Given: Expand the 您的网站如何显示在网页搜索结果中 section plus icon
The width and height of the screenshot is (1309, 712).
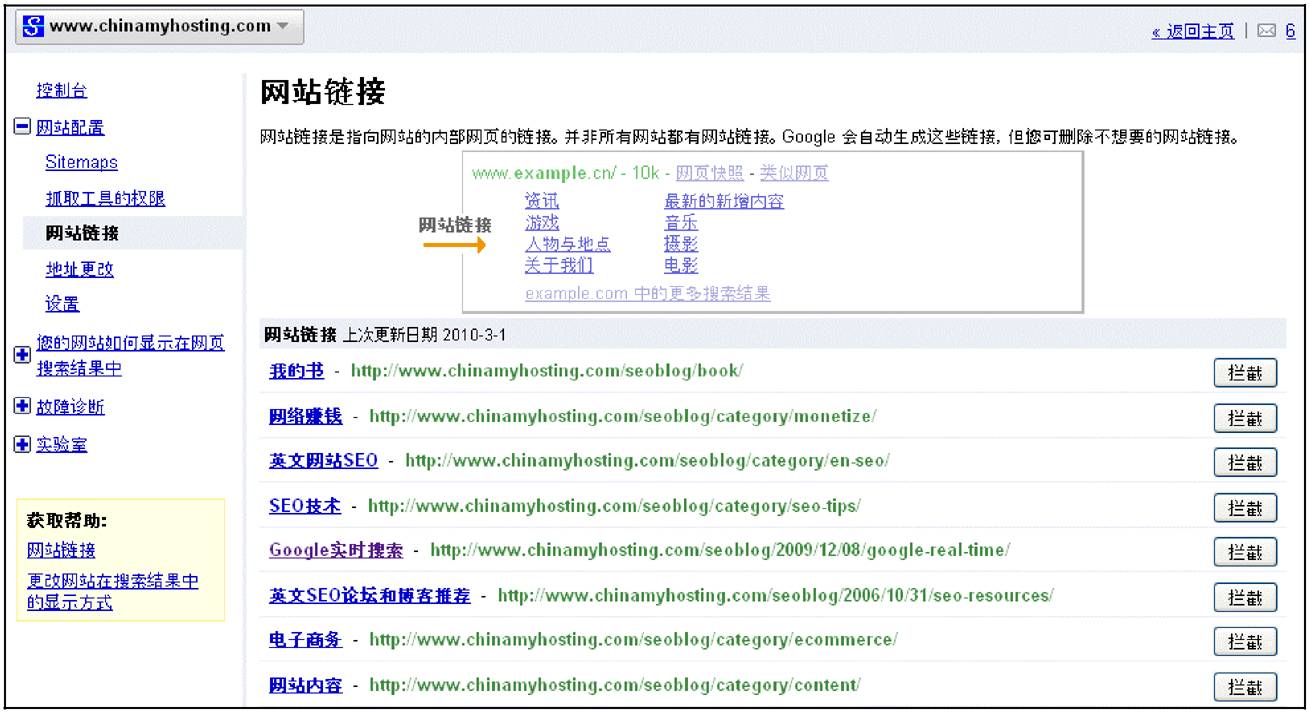Looking at the screenshot, I should tap(24, 356).
